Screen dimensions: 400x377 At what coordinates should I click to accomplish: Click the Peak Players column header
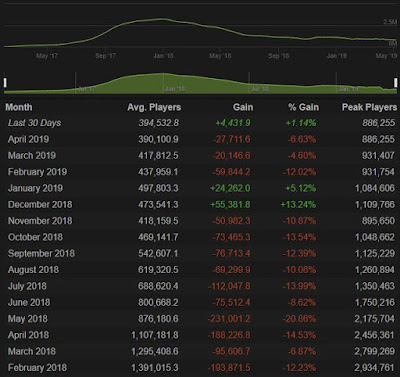(369, 107)
